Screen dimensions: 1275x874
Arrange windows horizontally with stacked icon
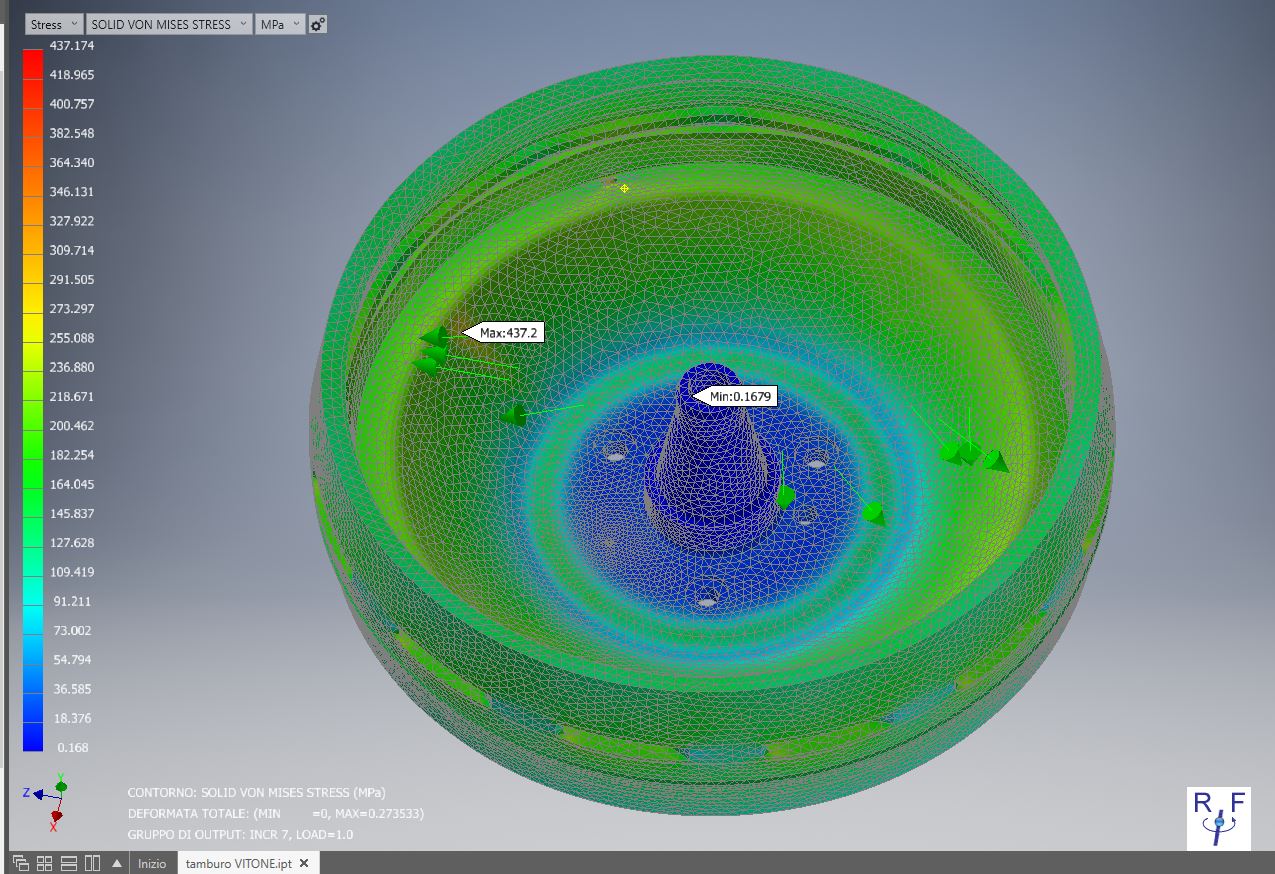(69, 863)
